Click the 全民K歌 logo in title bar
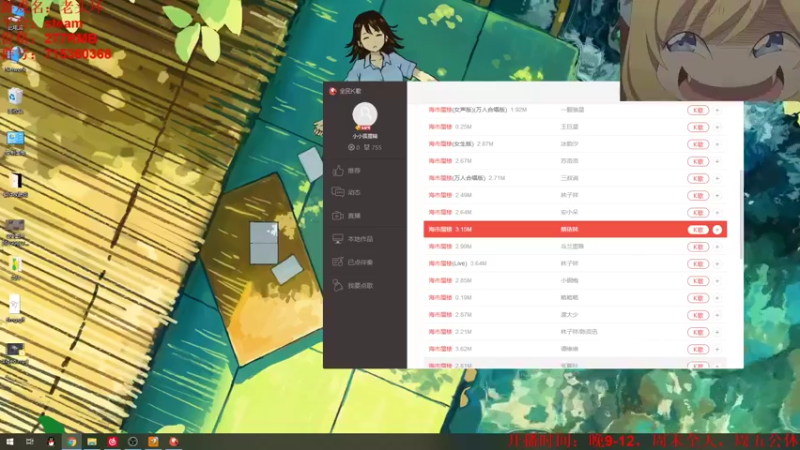 click(333, 91)
